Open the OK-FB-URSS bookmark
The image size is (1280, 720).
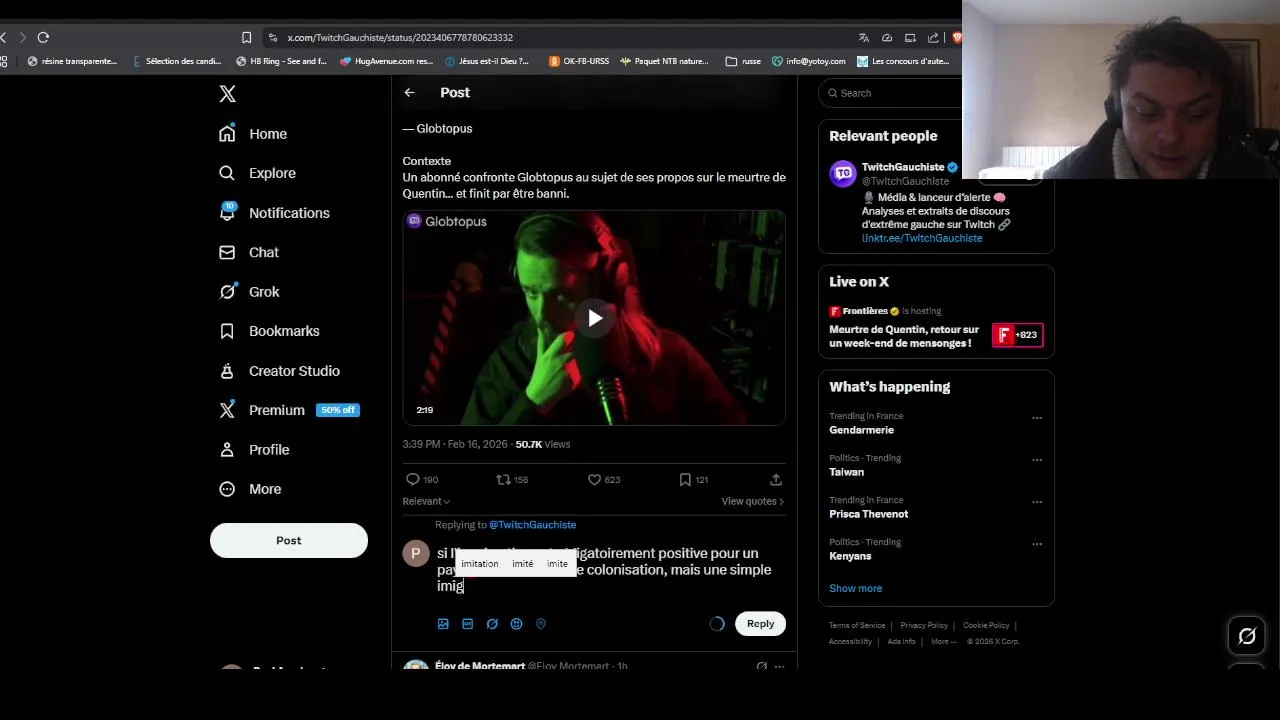tap(579, 61)
